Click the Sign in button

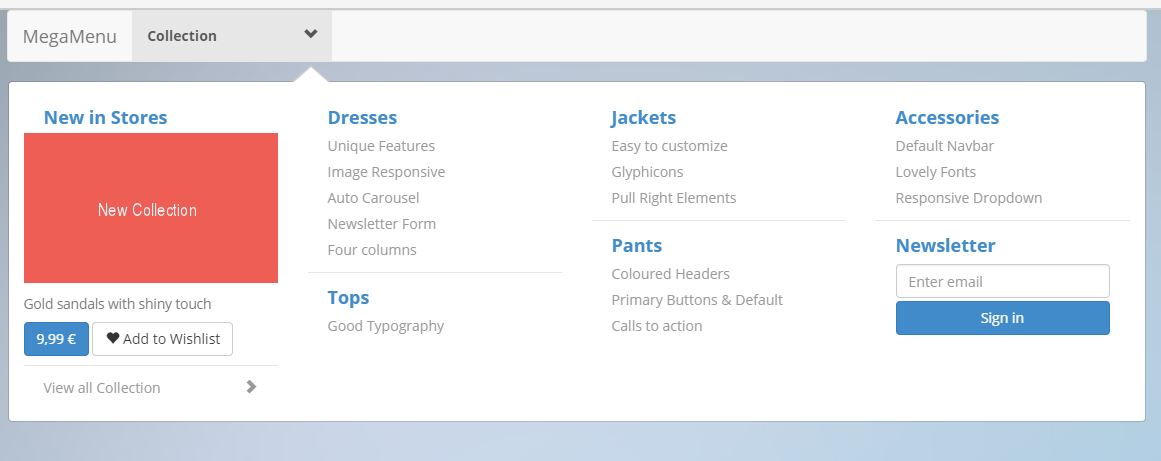1003,318
